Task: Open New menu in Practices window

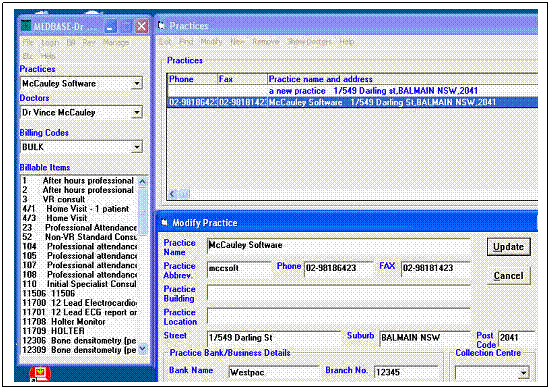Action: click(237, 42)
